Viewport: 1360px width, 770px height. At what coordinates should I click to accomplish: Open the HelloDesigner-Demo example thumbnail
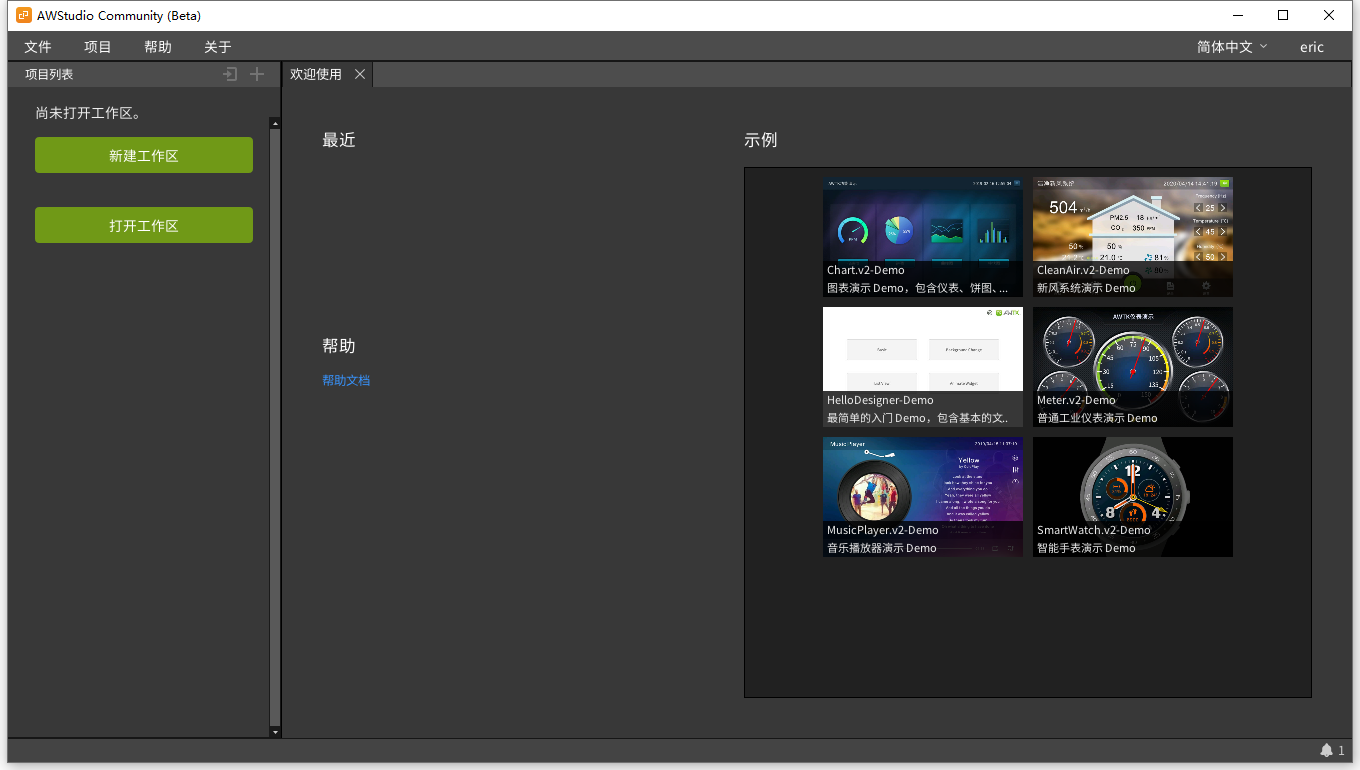(923, 367)
